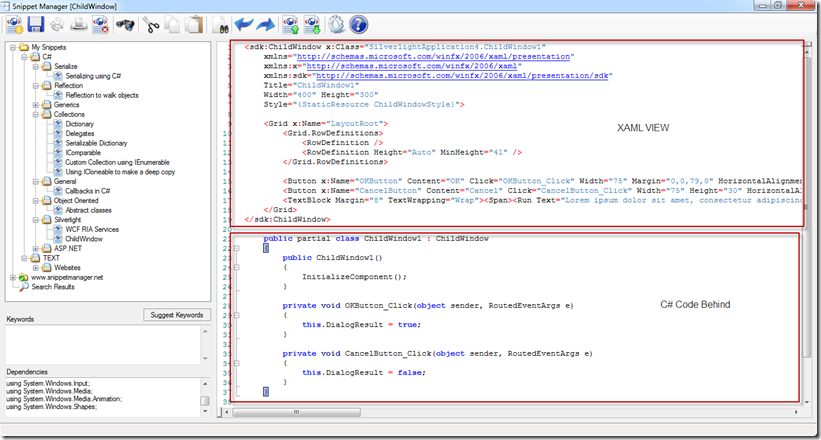The width and height of the screenshot is (821, 440).
Task: Expand the Websites folder
Action: coord(36,268)
